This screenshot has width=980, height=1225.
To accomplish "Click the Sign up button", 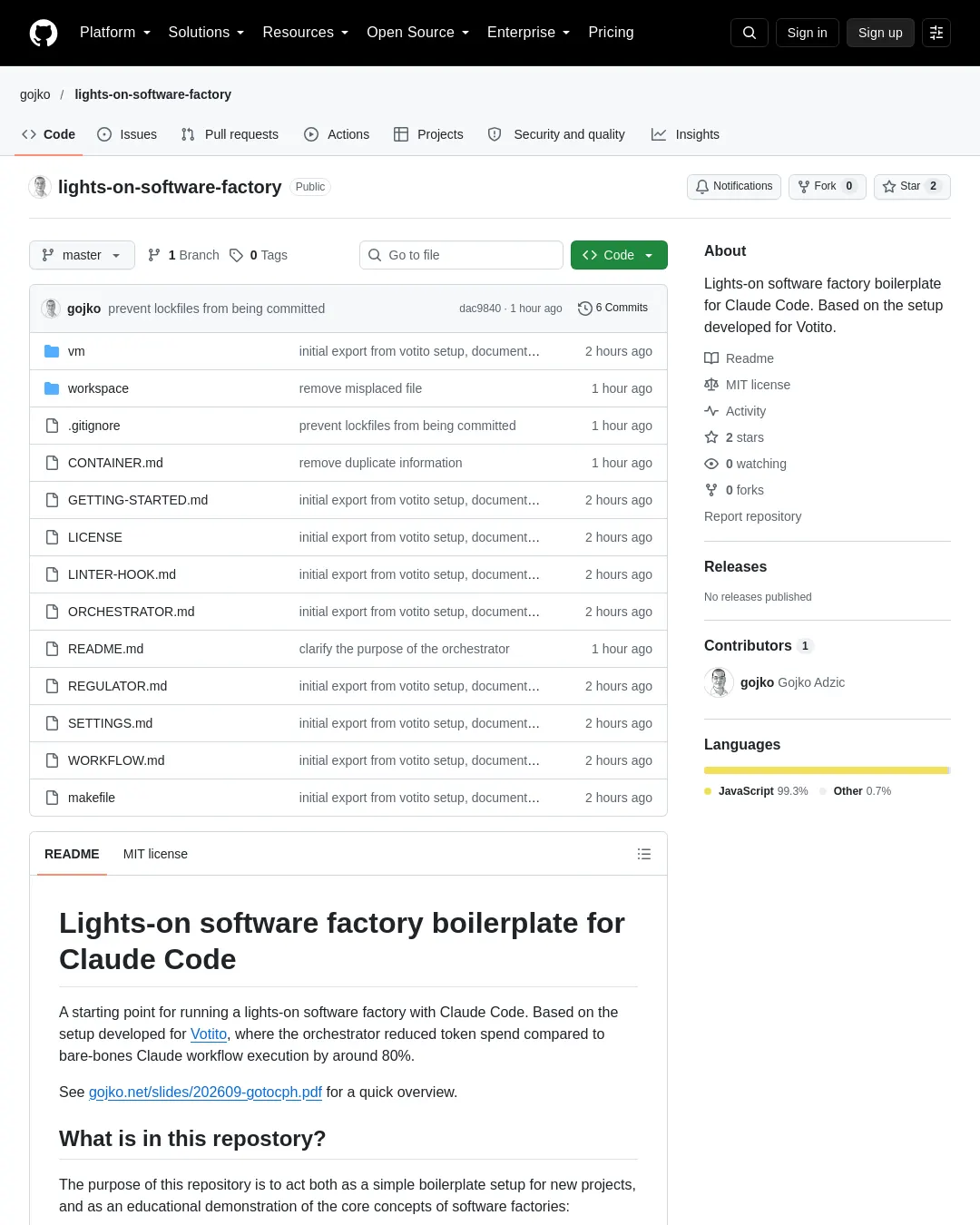I will [880, 33].
